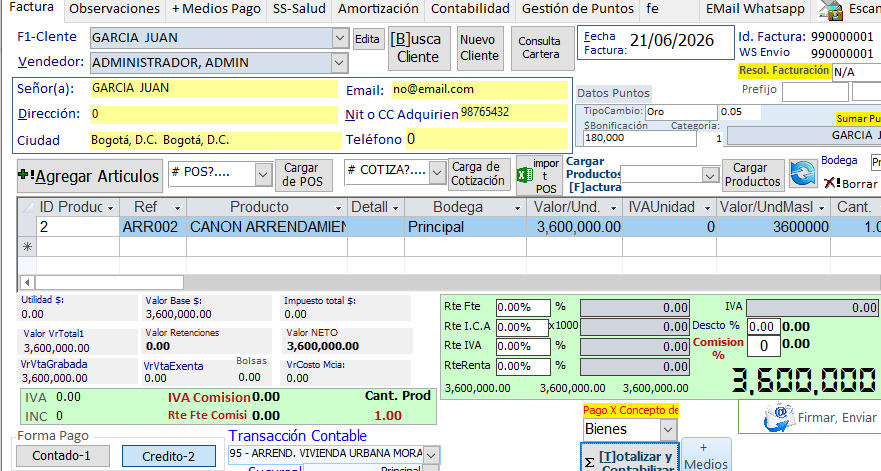Click the Cargar de POS button
The width and height of the screenshot is (881, 471).
(303, 175)
